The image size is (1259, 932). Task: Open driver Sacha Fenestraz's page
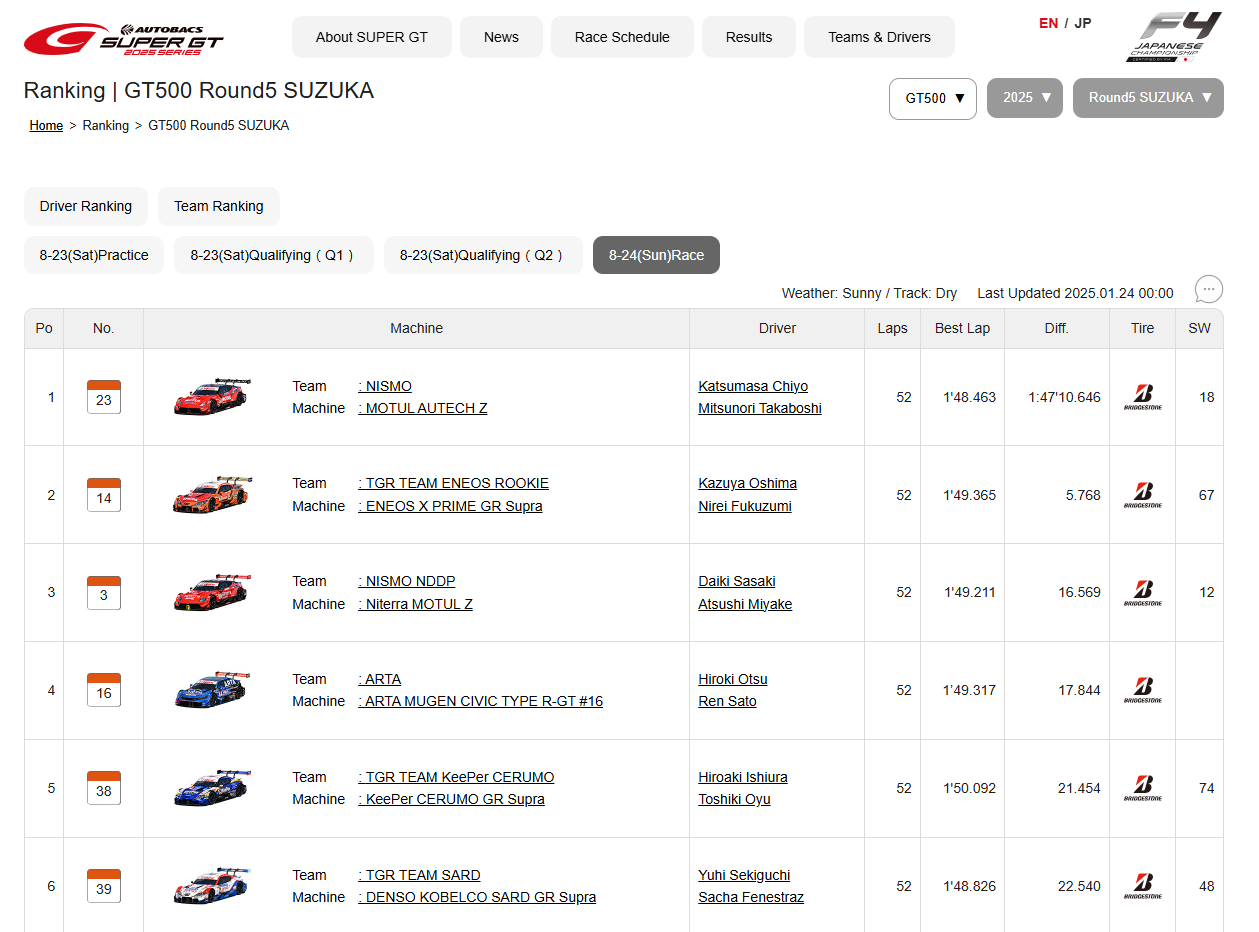[751, 897]
